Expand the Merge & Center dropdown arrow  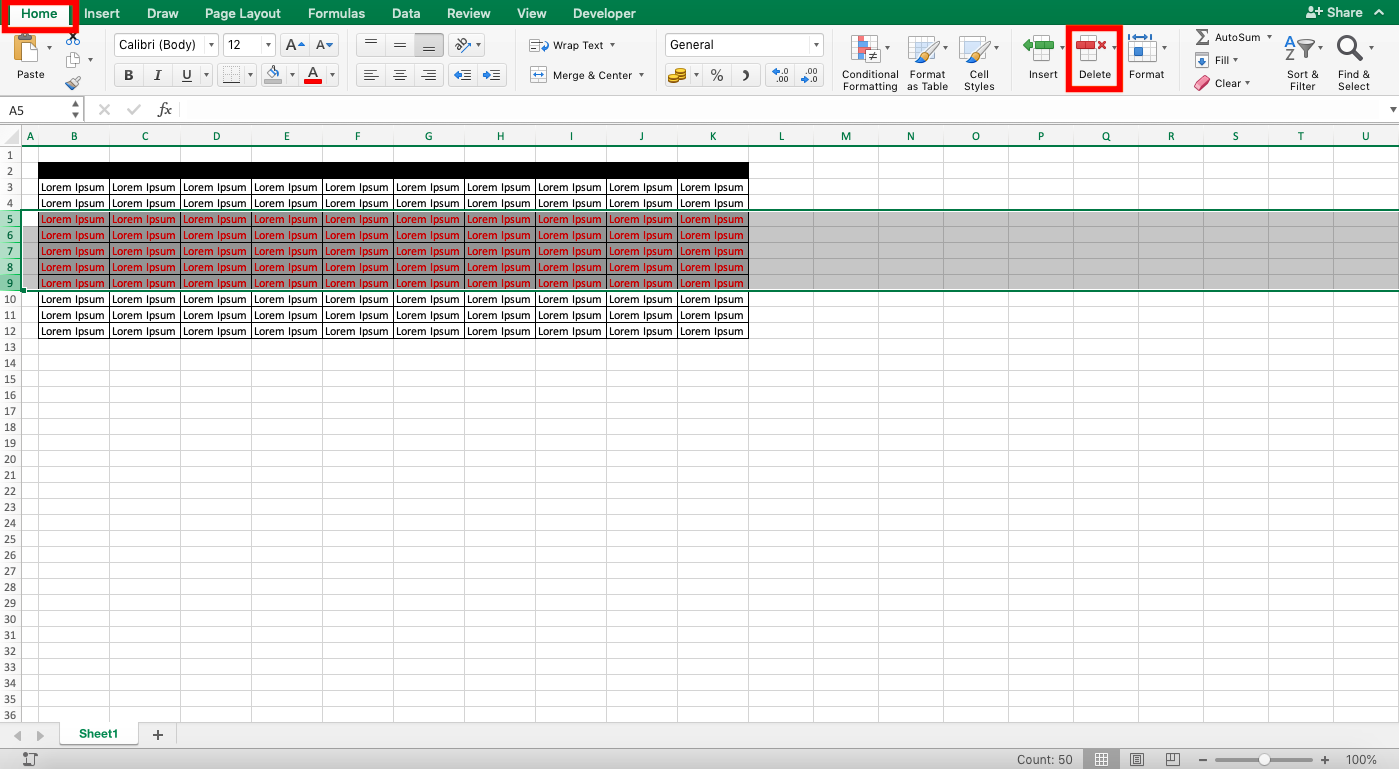click(641, 75)
